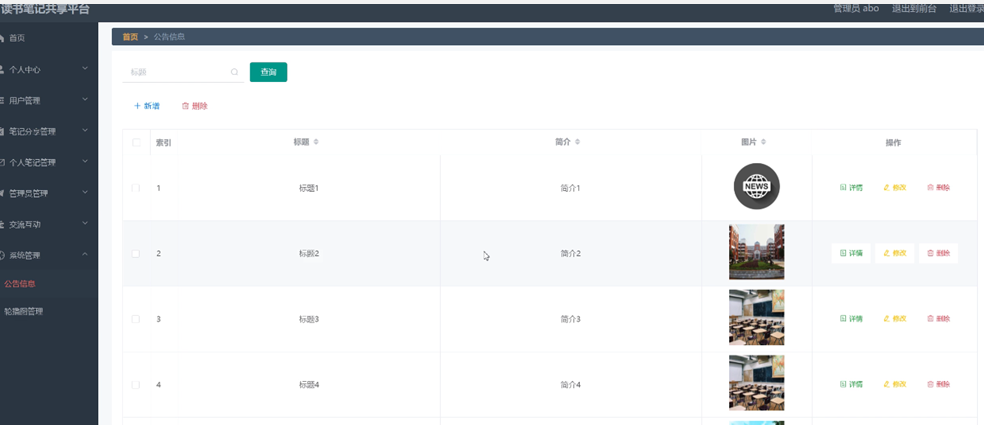Click 管理员 abo in the top bar
Image resolution: width=984 pixels, height=425 pixels.
click(856, 8)
